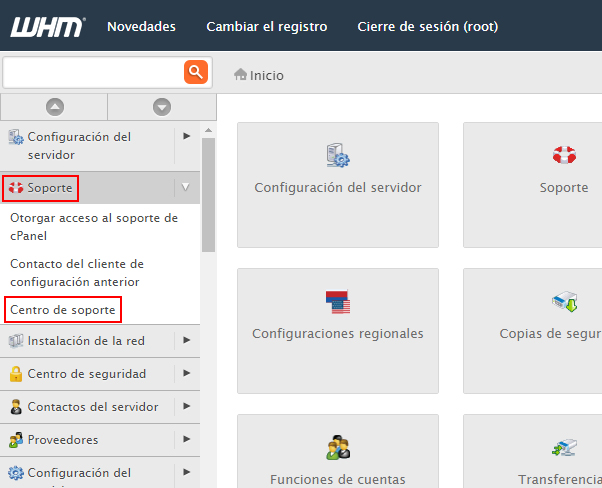Expand Configuración del servidor arrow in sidebar

(x=187, y=136)
